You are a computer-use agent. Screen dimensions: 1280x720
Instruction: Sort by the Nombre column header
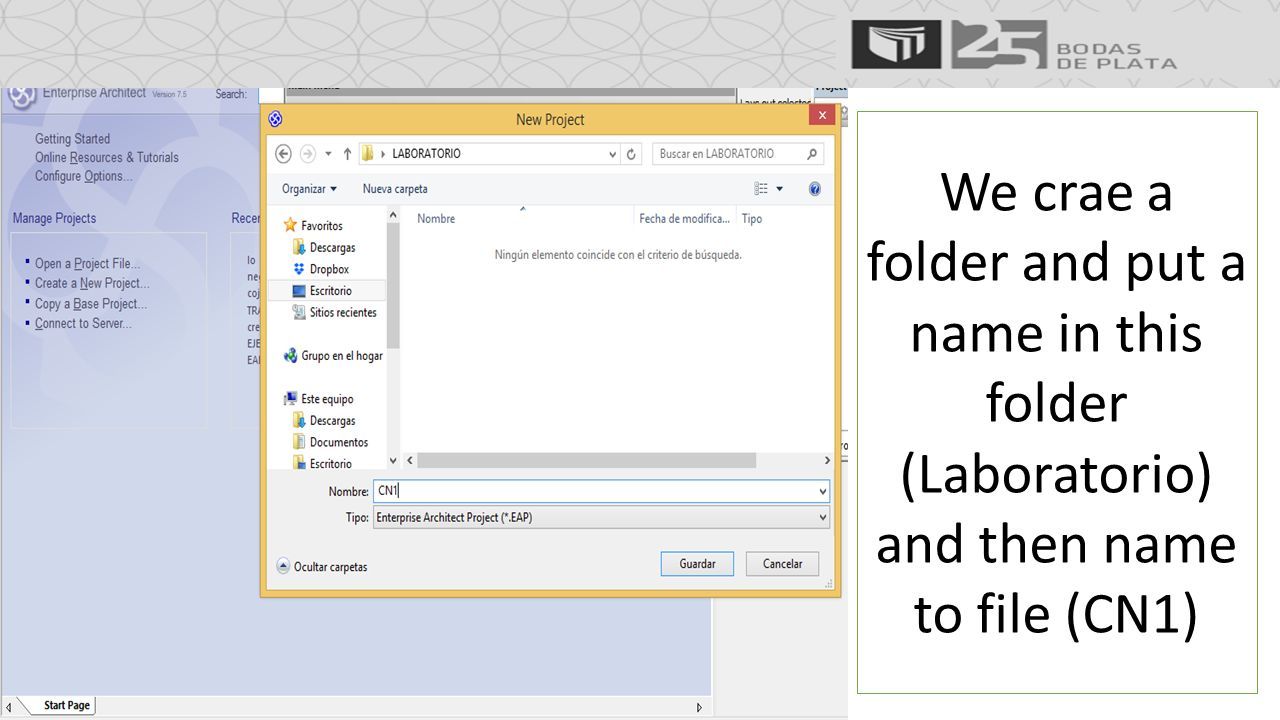[x=436, y=219]
